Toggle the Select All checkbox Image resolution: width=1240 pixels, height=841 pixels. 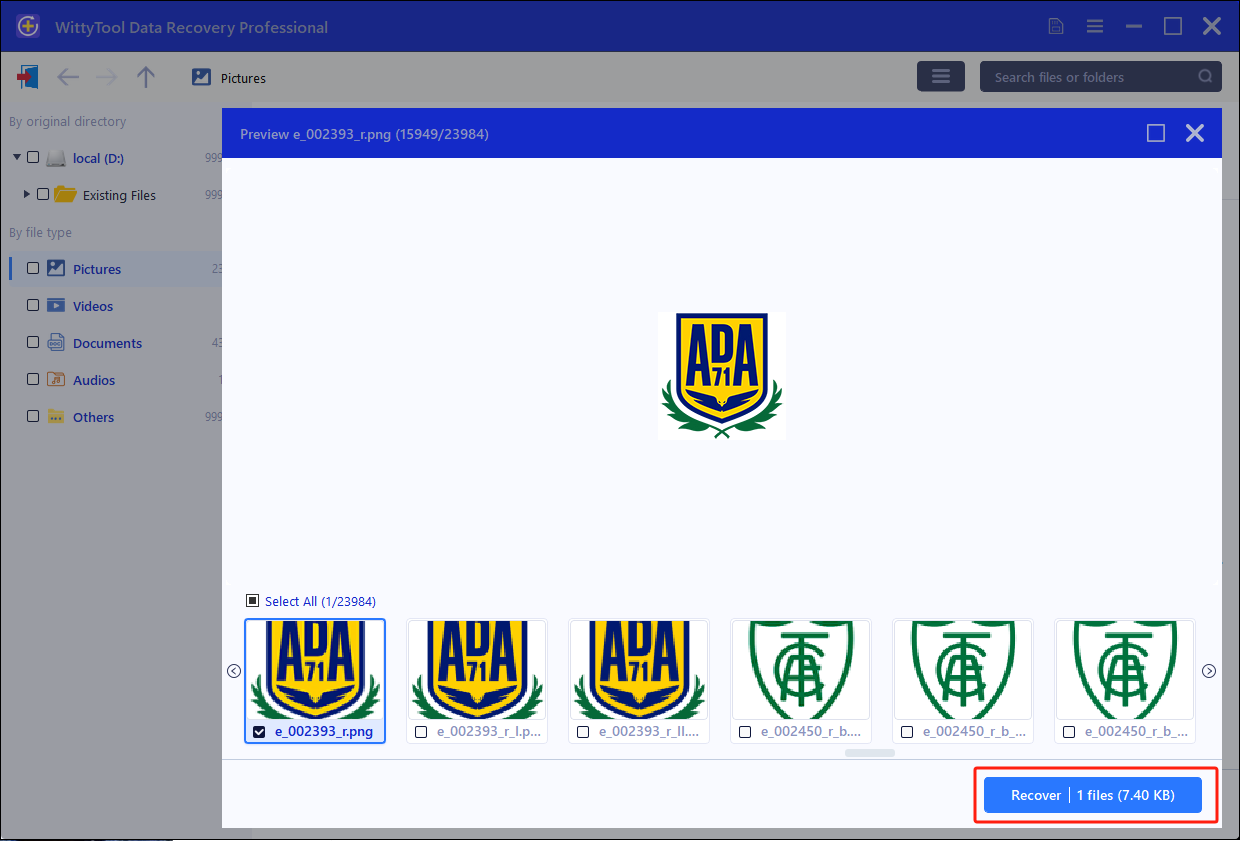coord(253,601)
